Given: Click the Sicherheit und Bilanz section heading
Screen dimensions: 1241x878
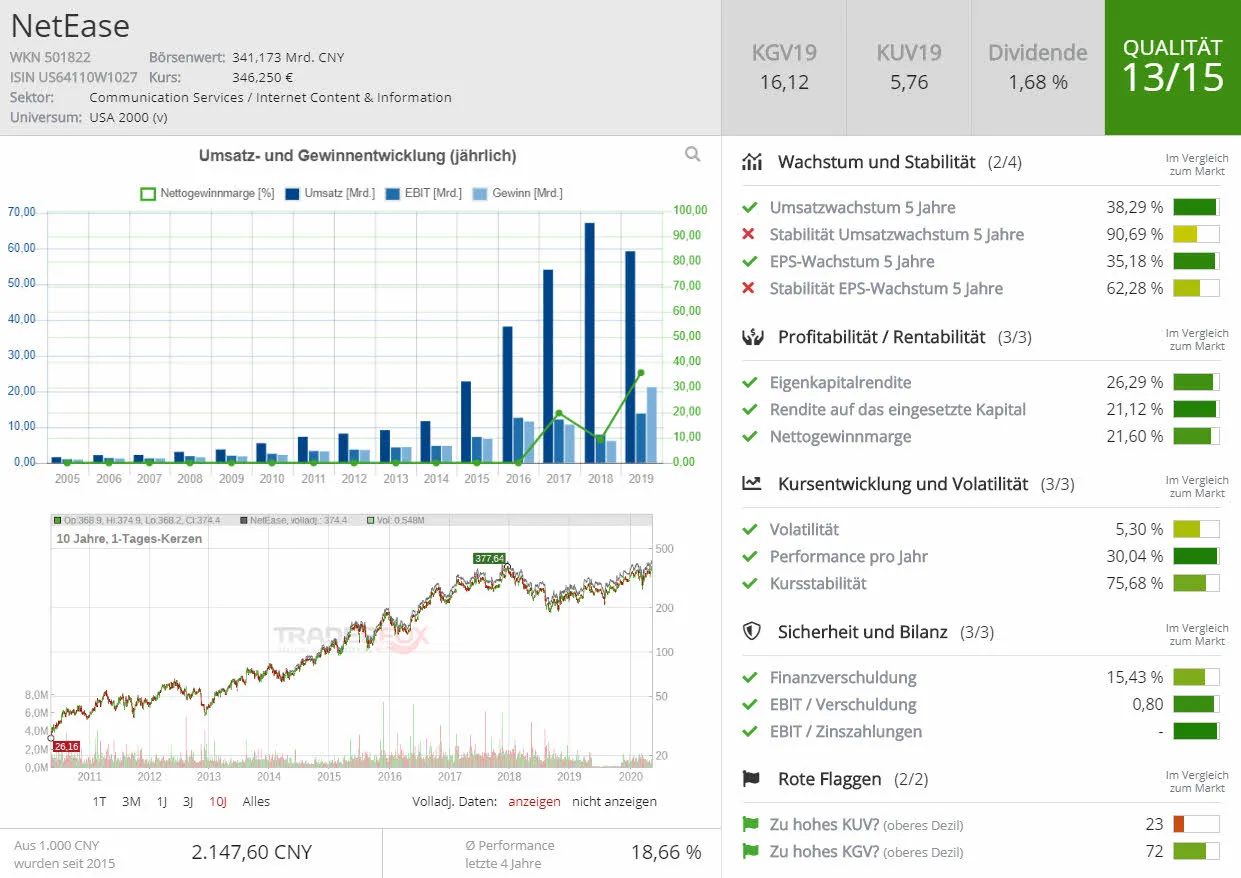Looking at the screenshot, I should click(863, 632).
